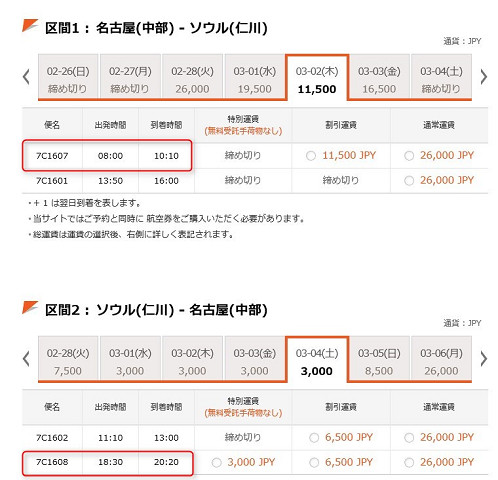Show earlier dates for Nagoya–Seoul segment

(26, 77)
